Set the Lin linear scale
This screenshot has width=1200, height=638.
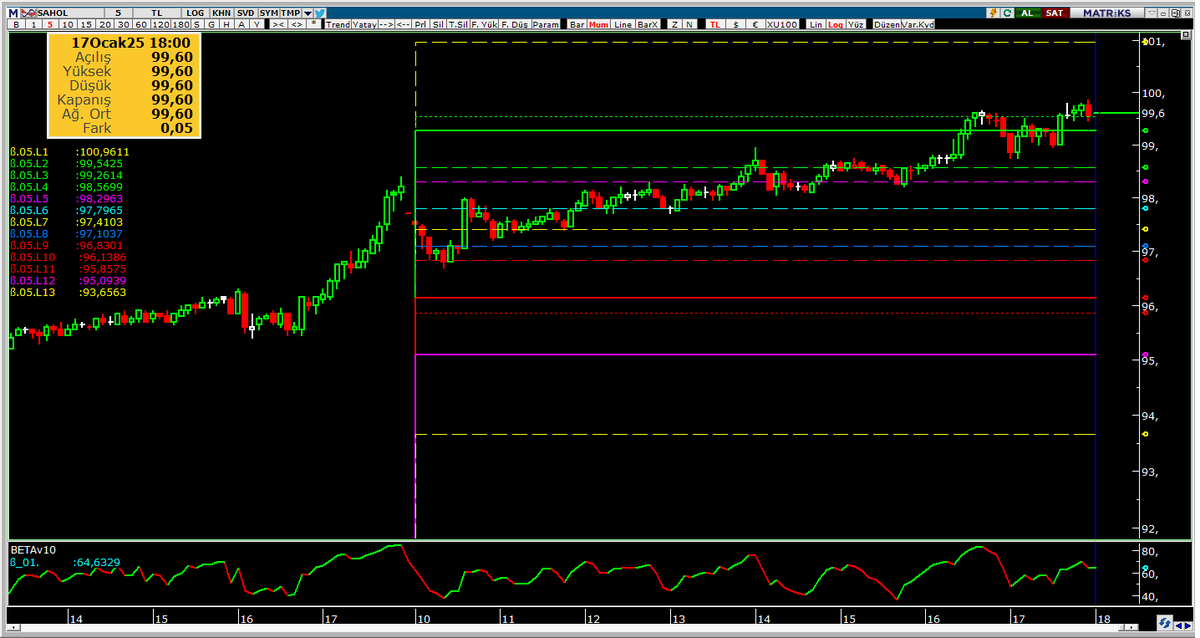pyautogui.click(x=816, y=24)
